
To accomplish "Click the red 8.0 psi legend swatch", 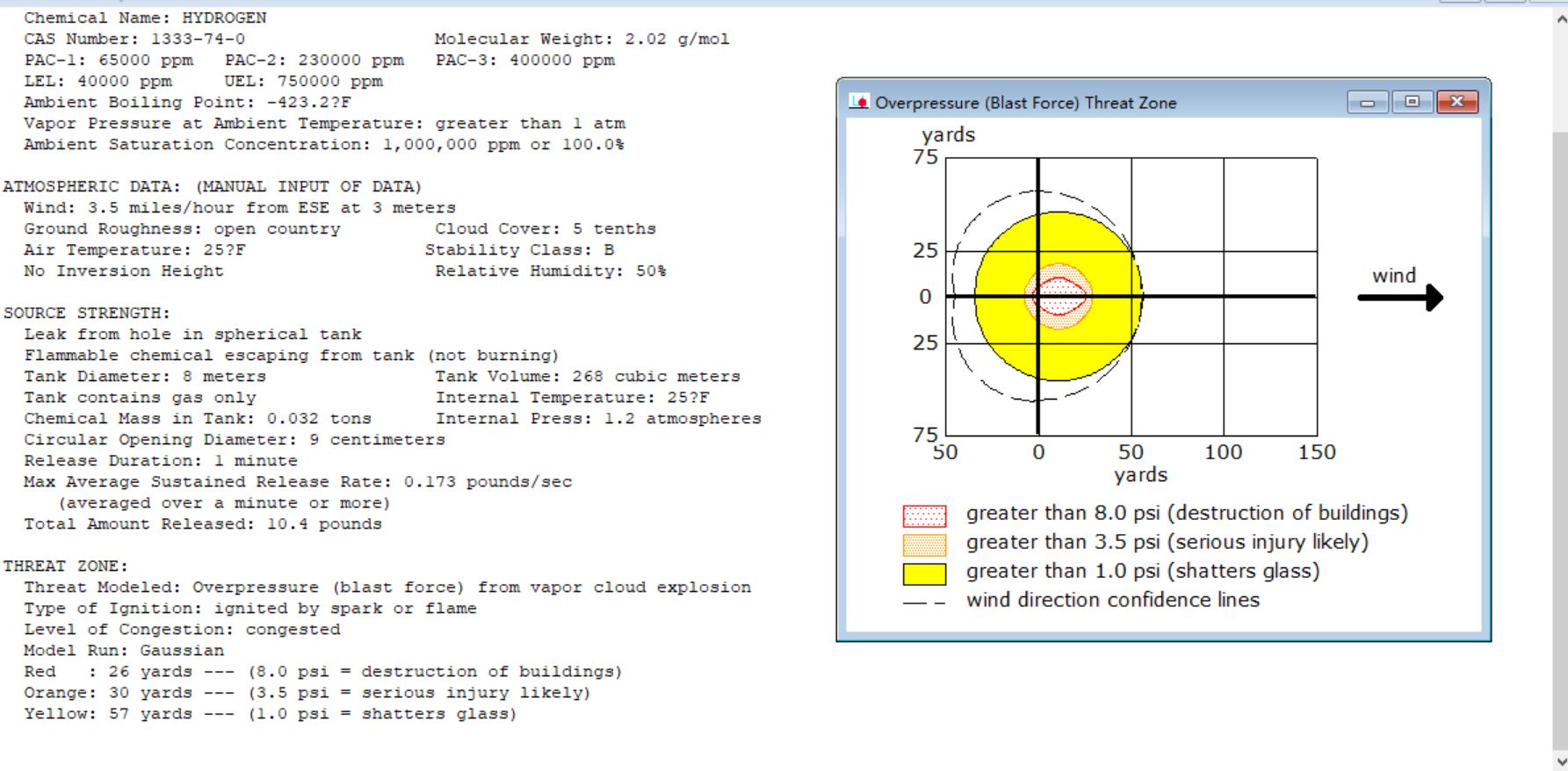I will click(x=924, y=515).
